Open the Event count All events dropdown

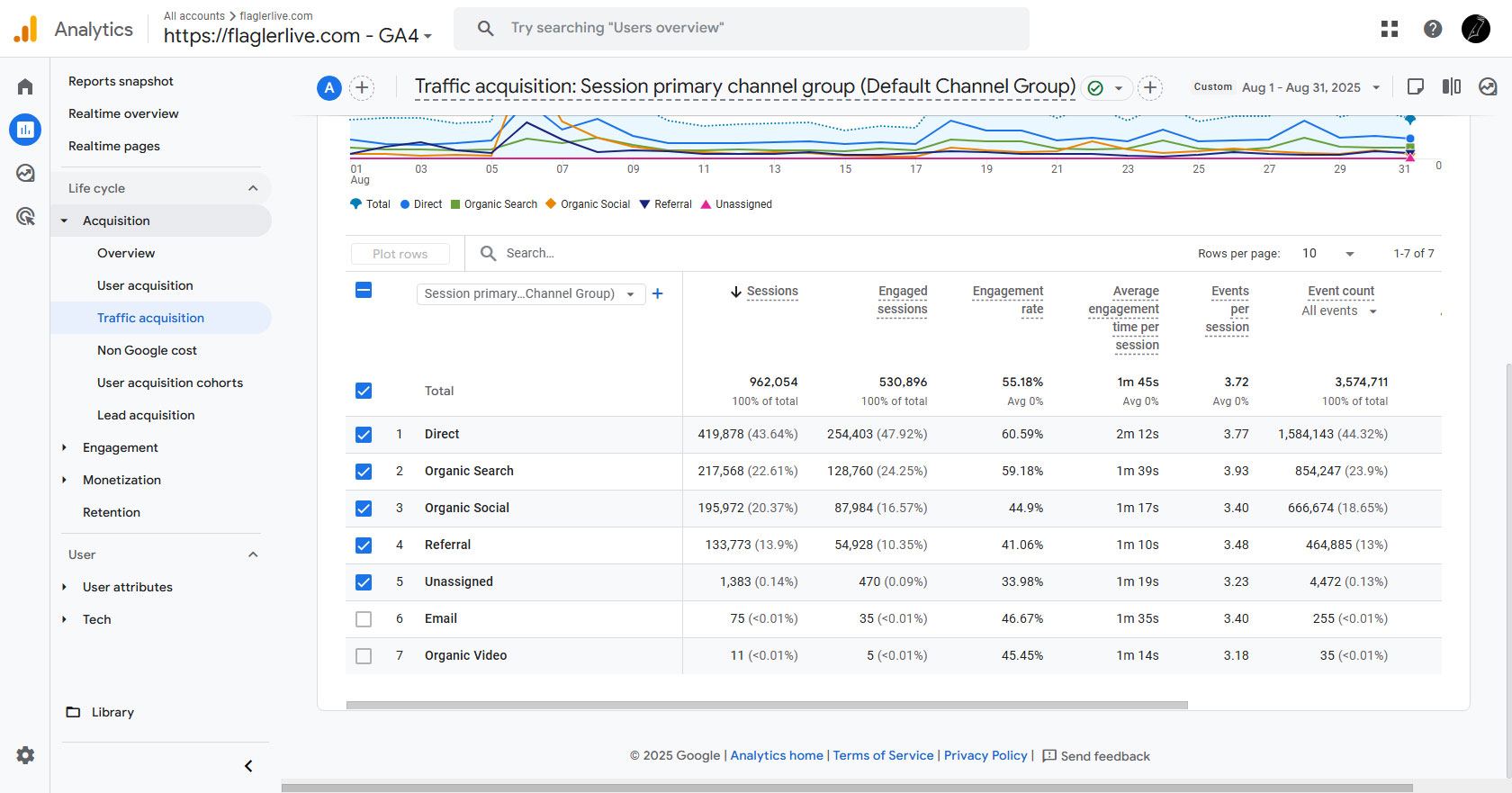[1339, 311]
